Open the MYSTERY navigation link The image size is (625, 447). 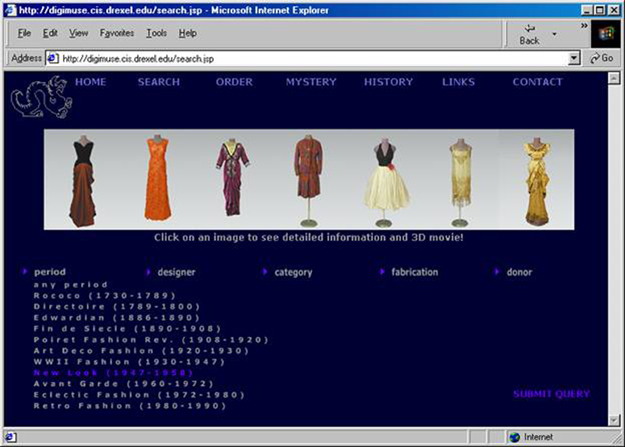[x=311, y=82]
